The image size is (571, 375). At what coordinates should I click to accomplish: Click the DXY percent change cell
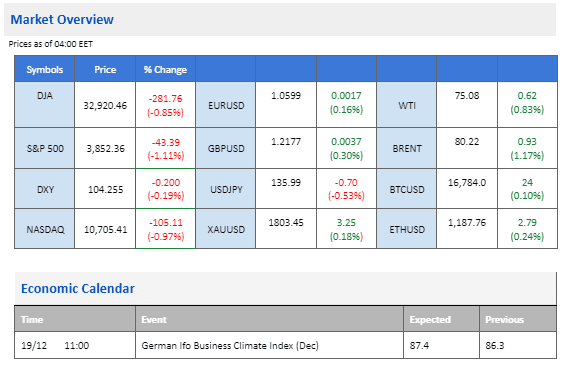tap(165, 189)
